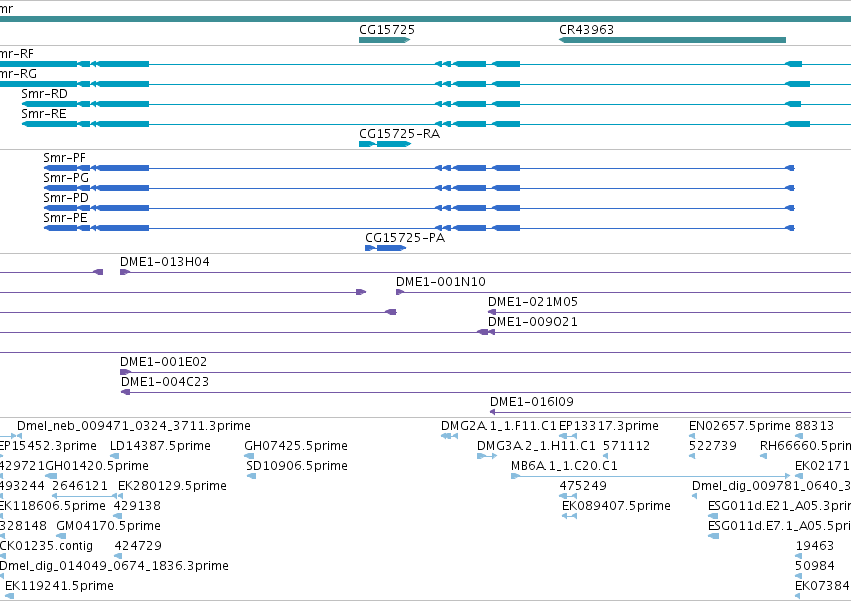Click the ESG011d.E21_A05.3prime label
Image resolution: width=851 pixels, height=601 pixels.
[x=779, y=507]
